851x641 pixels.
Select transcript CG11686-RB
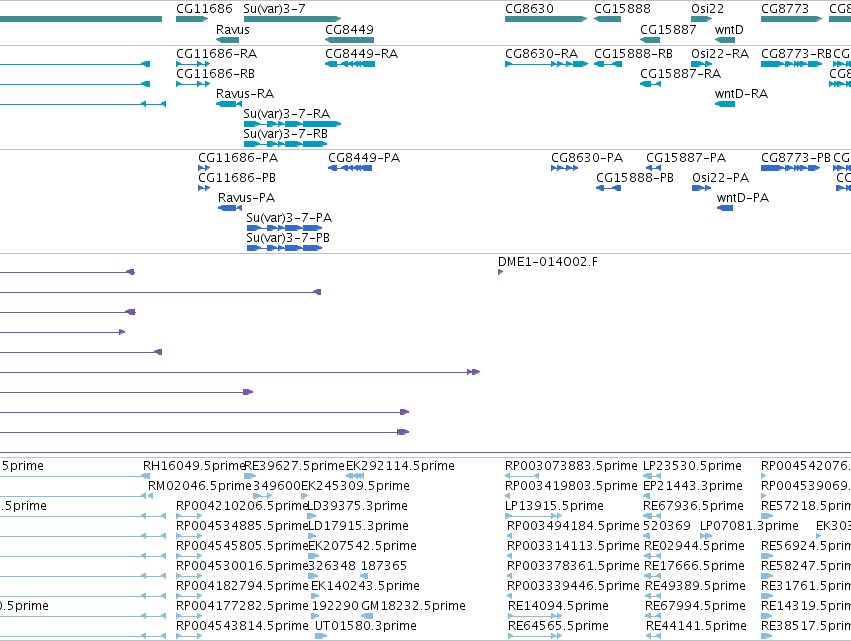215,74
